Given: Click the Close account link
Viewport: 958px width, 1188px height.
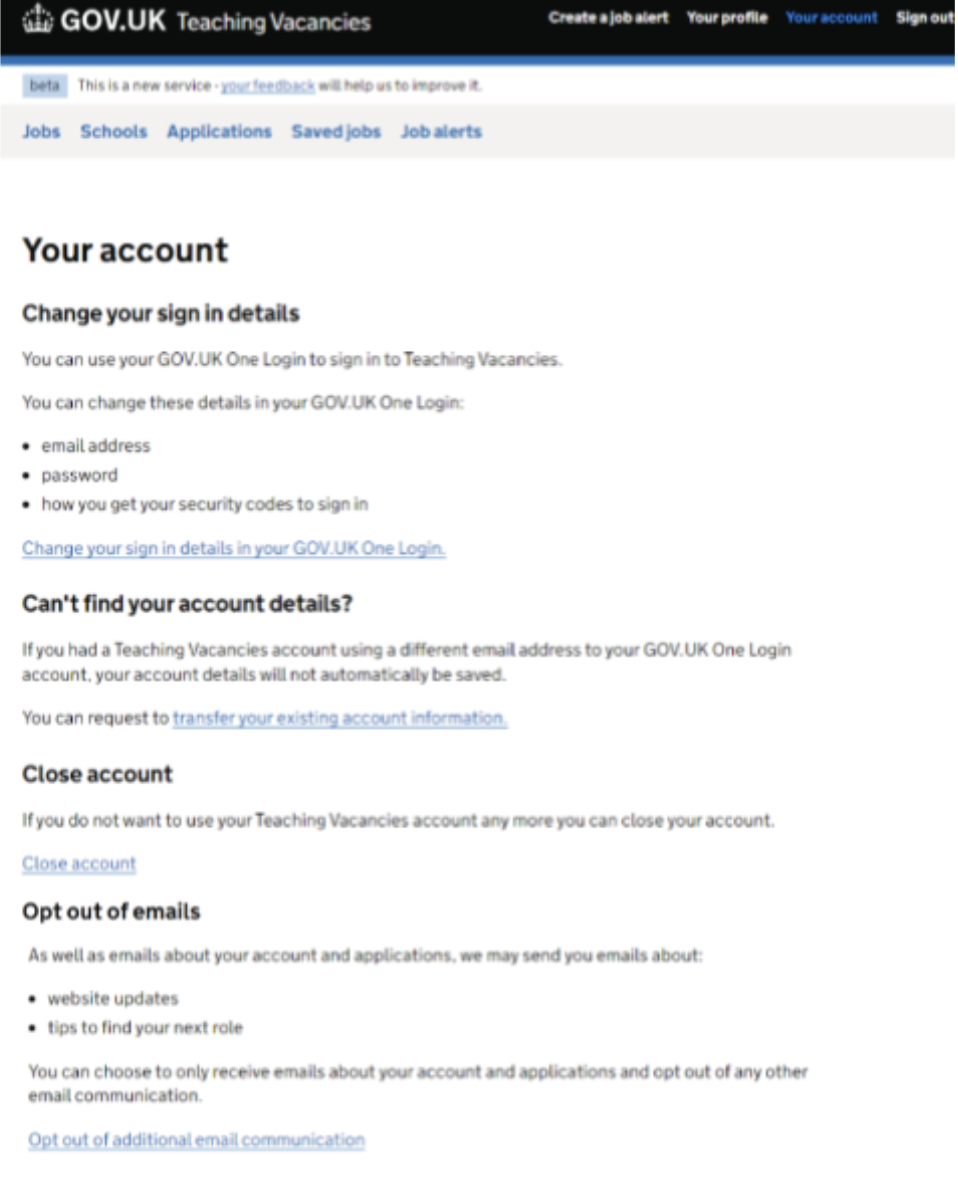Looking at the screenshot, I should [x=79, y=863].
